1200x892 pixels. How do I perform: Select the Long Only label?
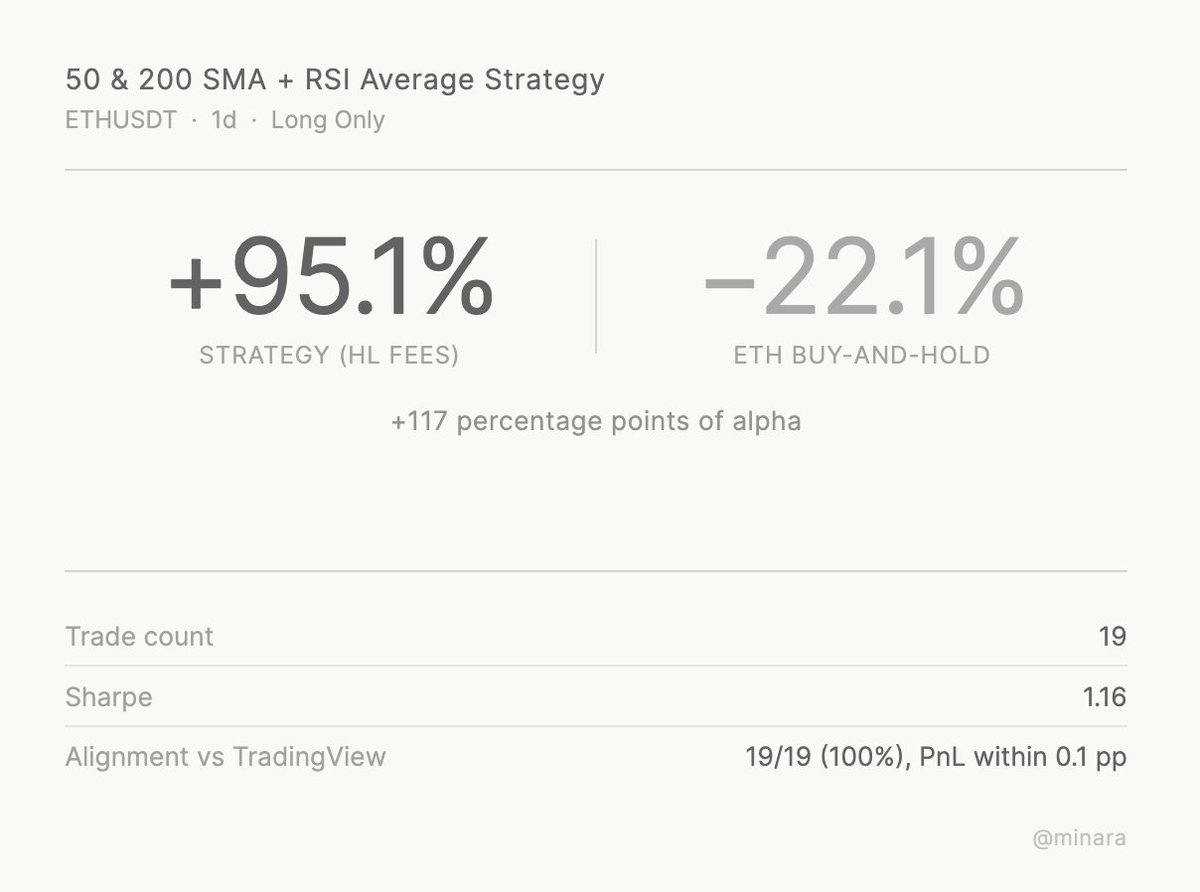click(328, 121)
